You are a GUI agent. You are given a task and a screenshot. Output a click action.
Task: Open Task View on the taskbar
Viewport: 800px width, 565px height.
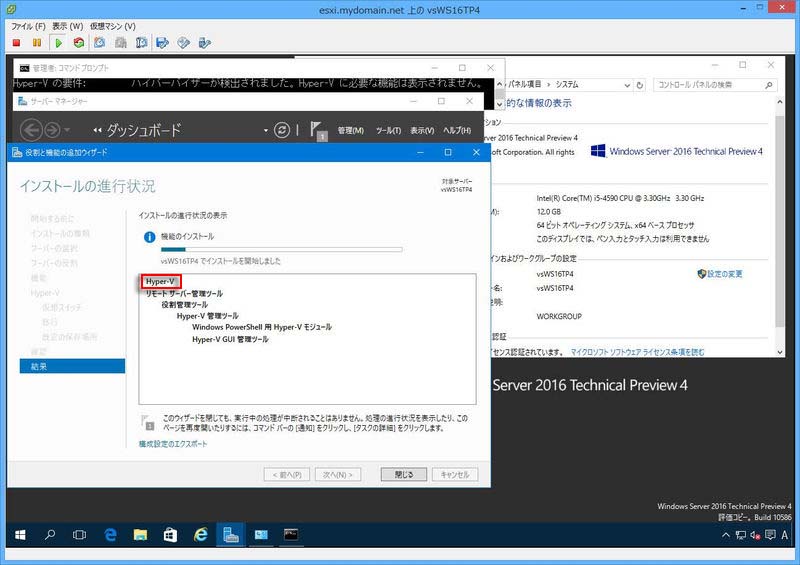click(79, 535)
